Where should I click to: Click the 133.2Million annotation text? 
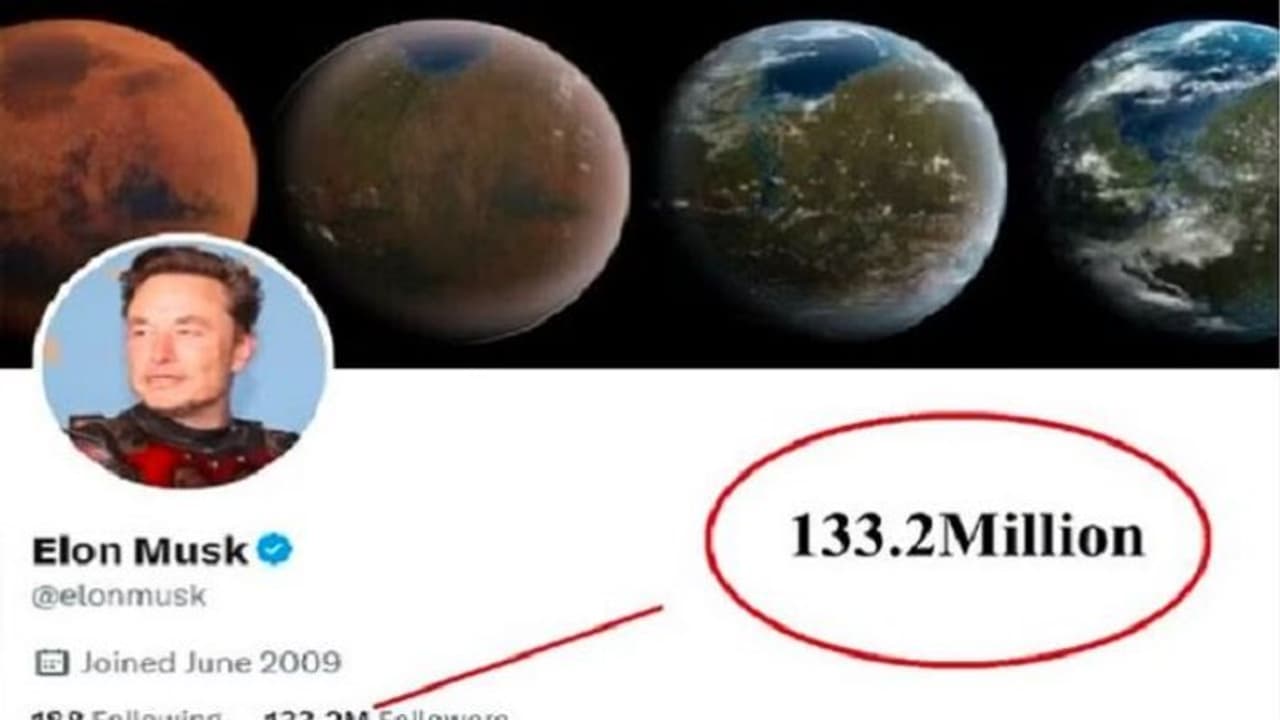pos(967,536)
